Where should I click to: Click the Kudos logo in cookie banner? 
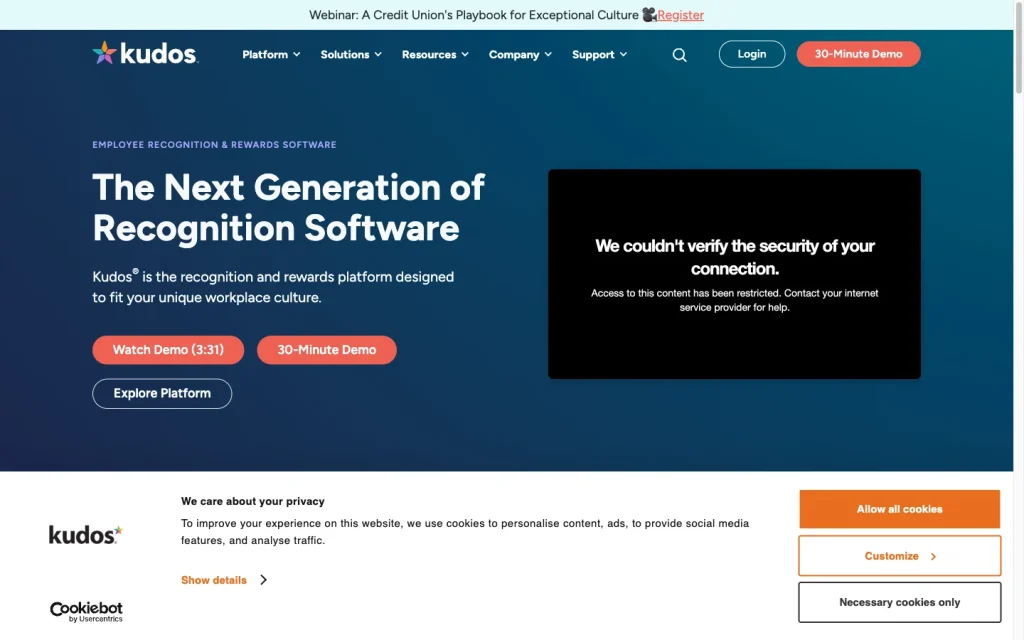click(x=86, y=535)
